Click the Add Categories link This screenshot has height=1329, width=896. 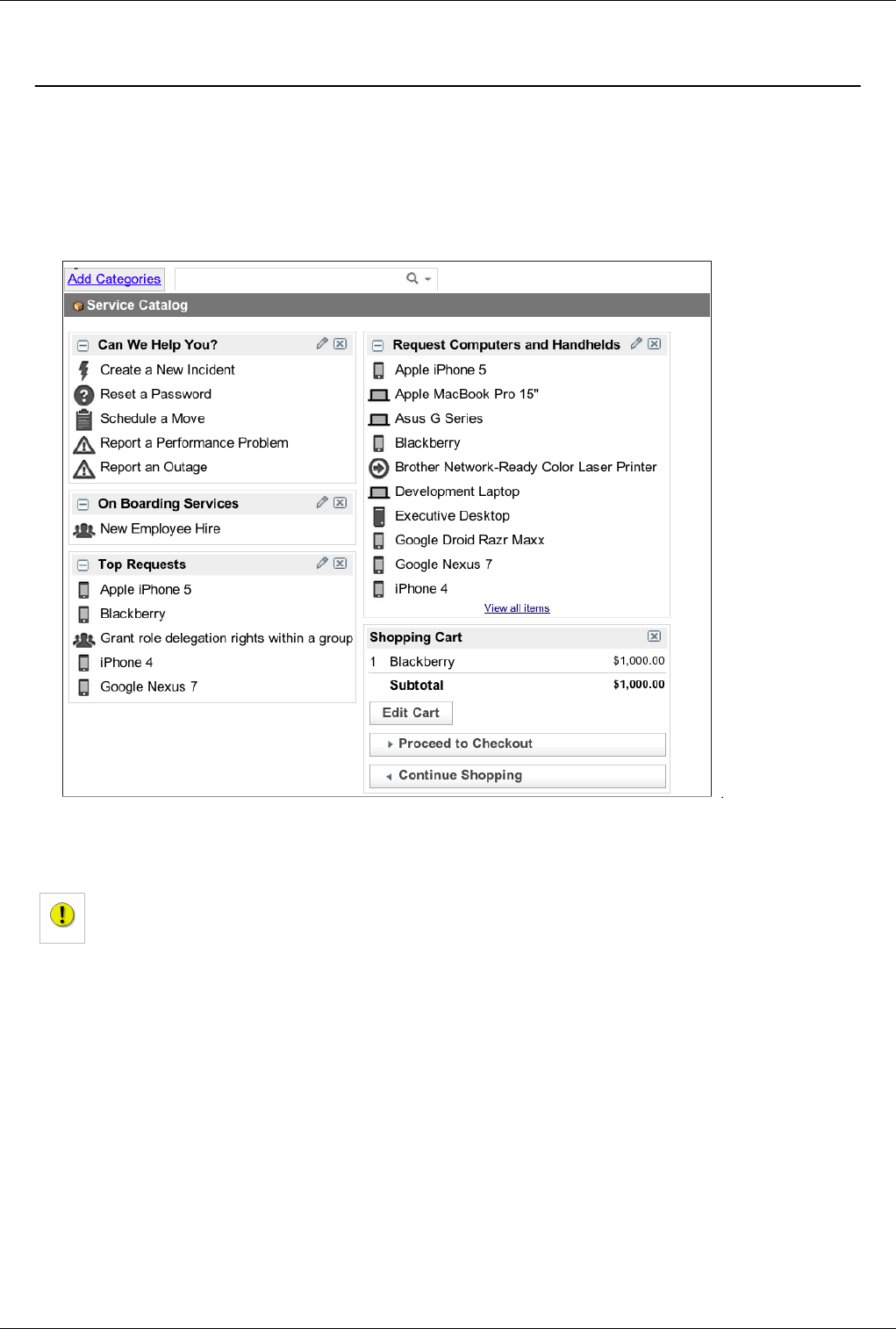pos(114,279)
